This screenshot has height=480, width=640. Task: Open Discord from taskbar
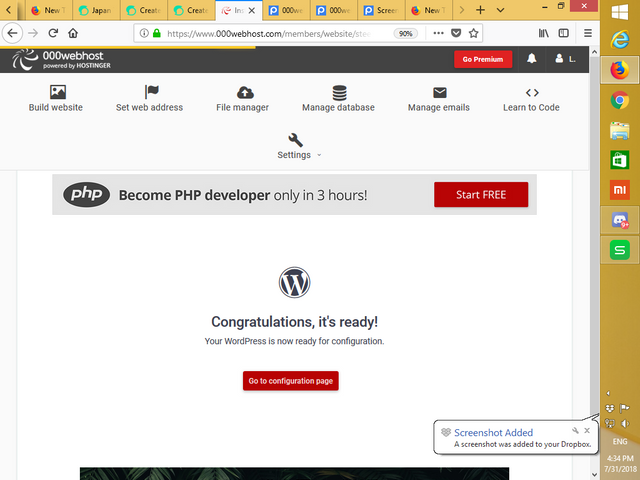[x=620, y=220]
